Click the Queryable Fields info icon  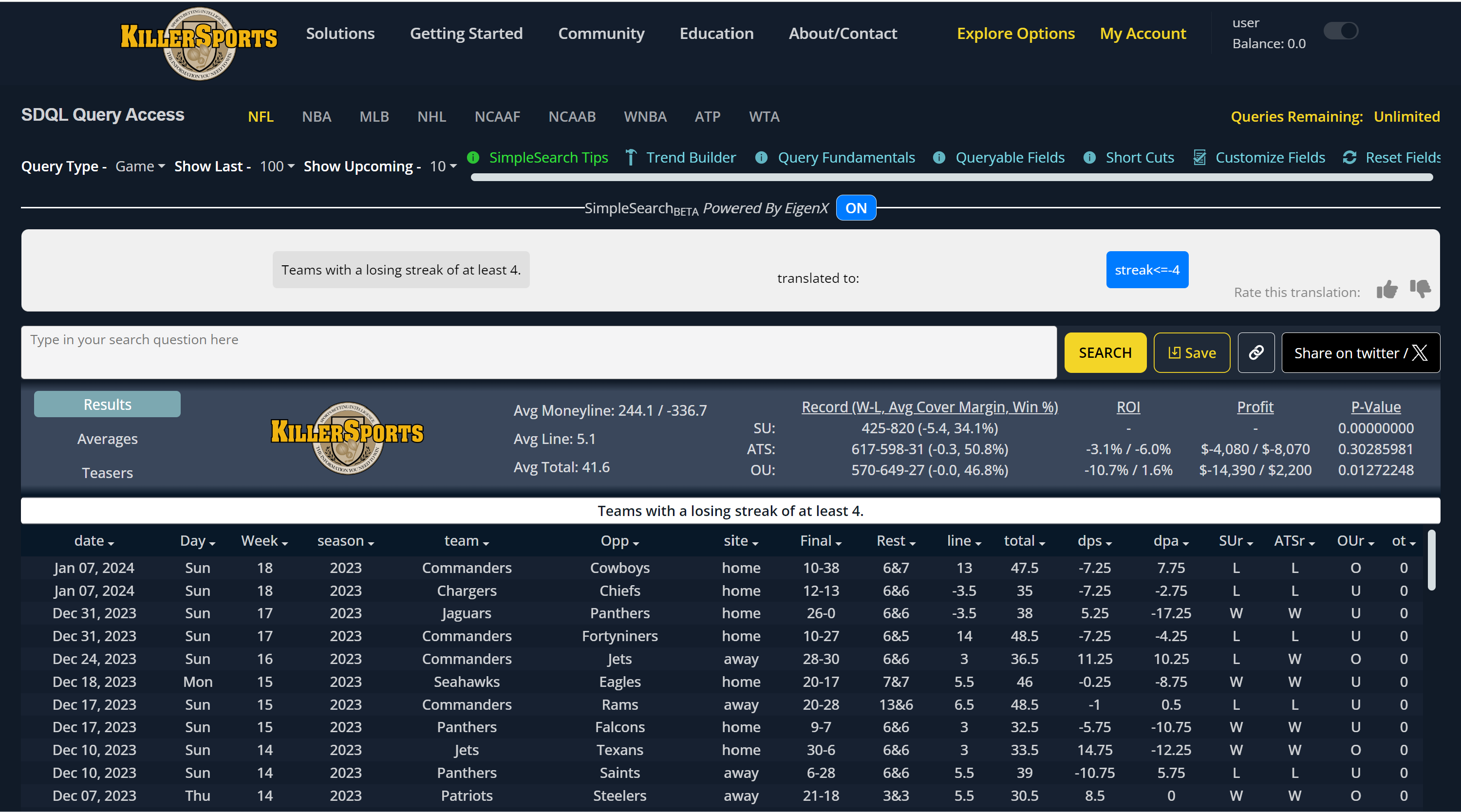point(939,158)
